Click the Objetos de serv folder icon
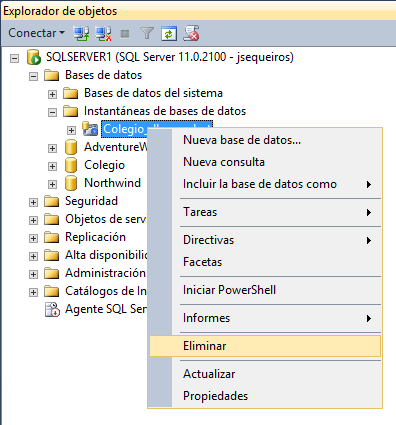The width and height of the screenshot is (396, 425). point(52,219)
